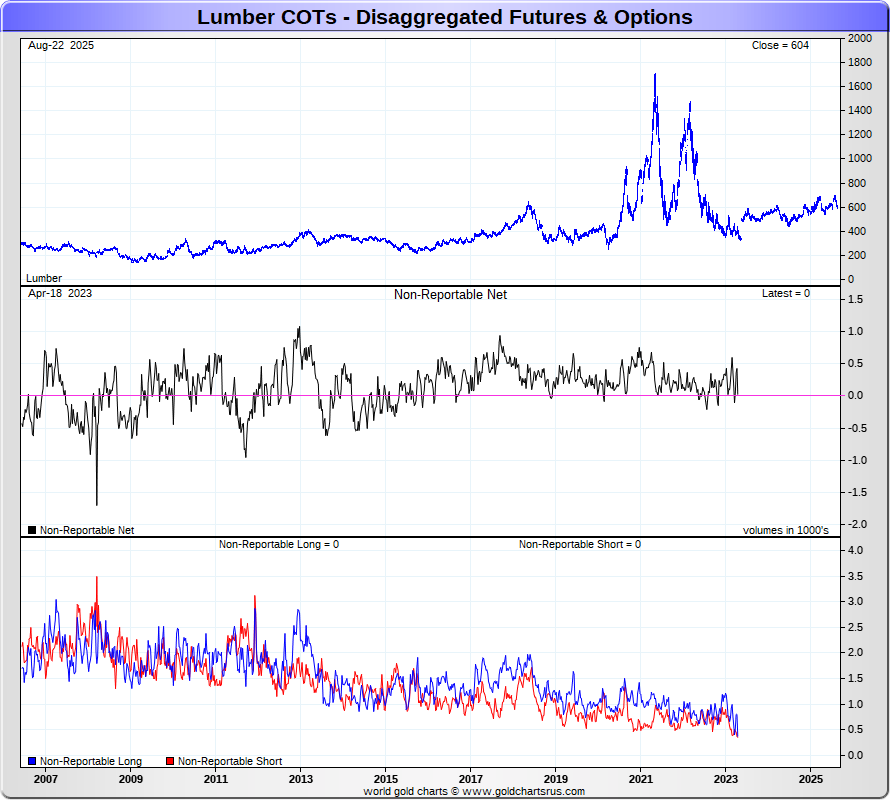The image size is (890, 800).
Task: Click the 2023 x-axis label
Action: pyautogui.click(x=725, y=779)
